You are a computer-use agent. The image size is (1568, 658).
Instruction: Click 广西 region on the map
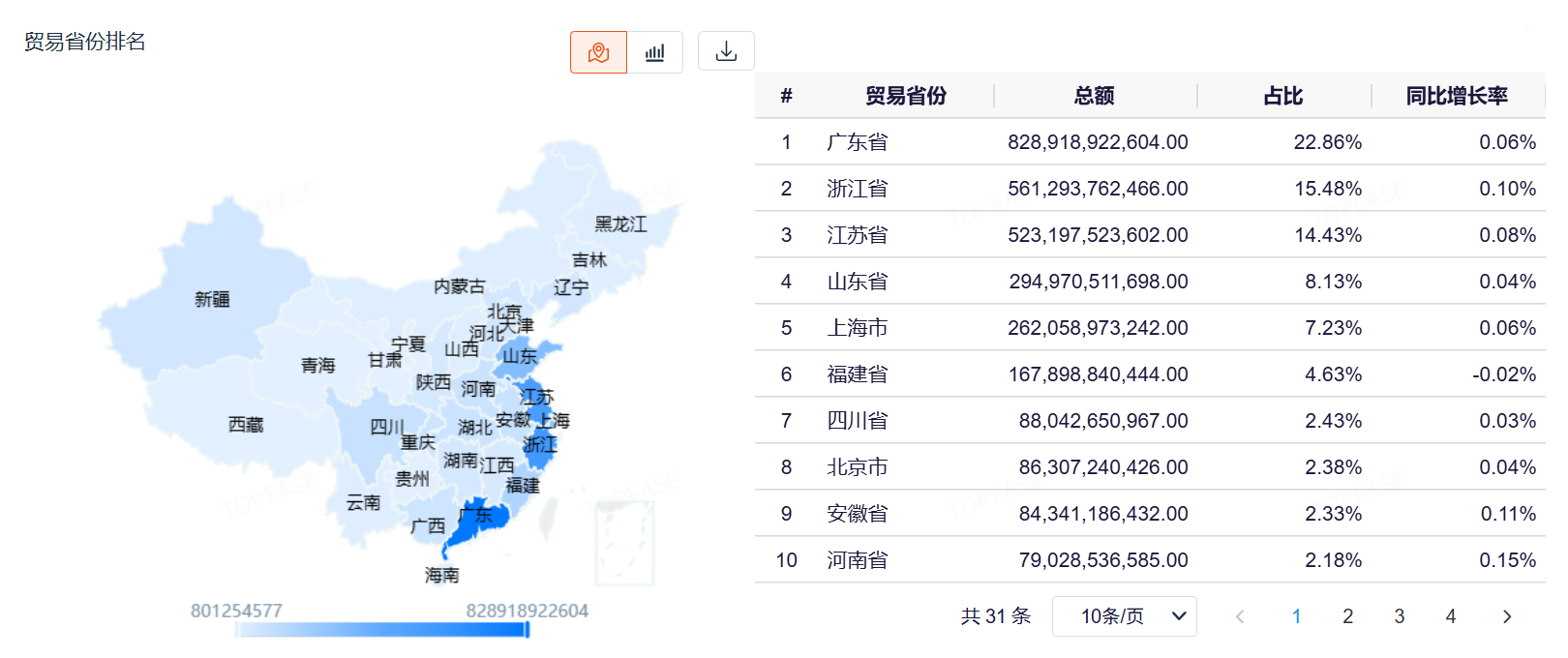pyautogui.click(x=428, y=525)
